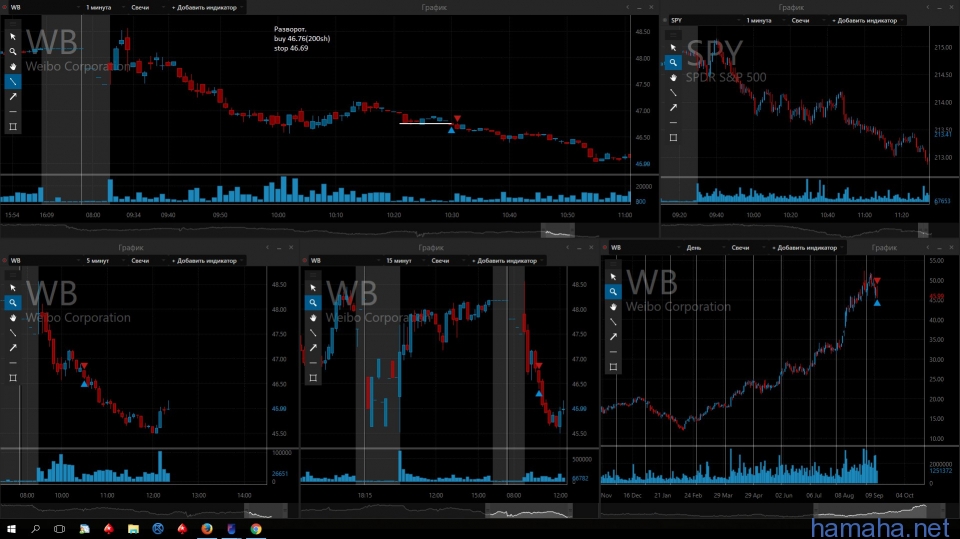The height and width of the screenshot is (539, 960).
Task: Select the hand pan tool in WB 1-minute chart
Action: (13, 66)
